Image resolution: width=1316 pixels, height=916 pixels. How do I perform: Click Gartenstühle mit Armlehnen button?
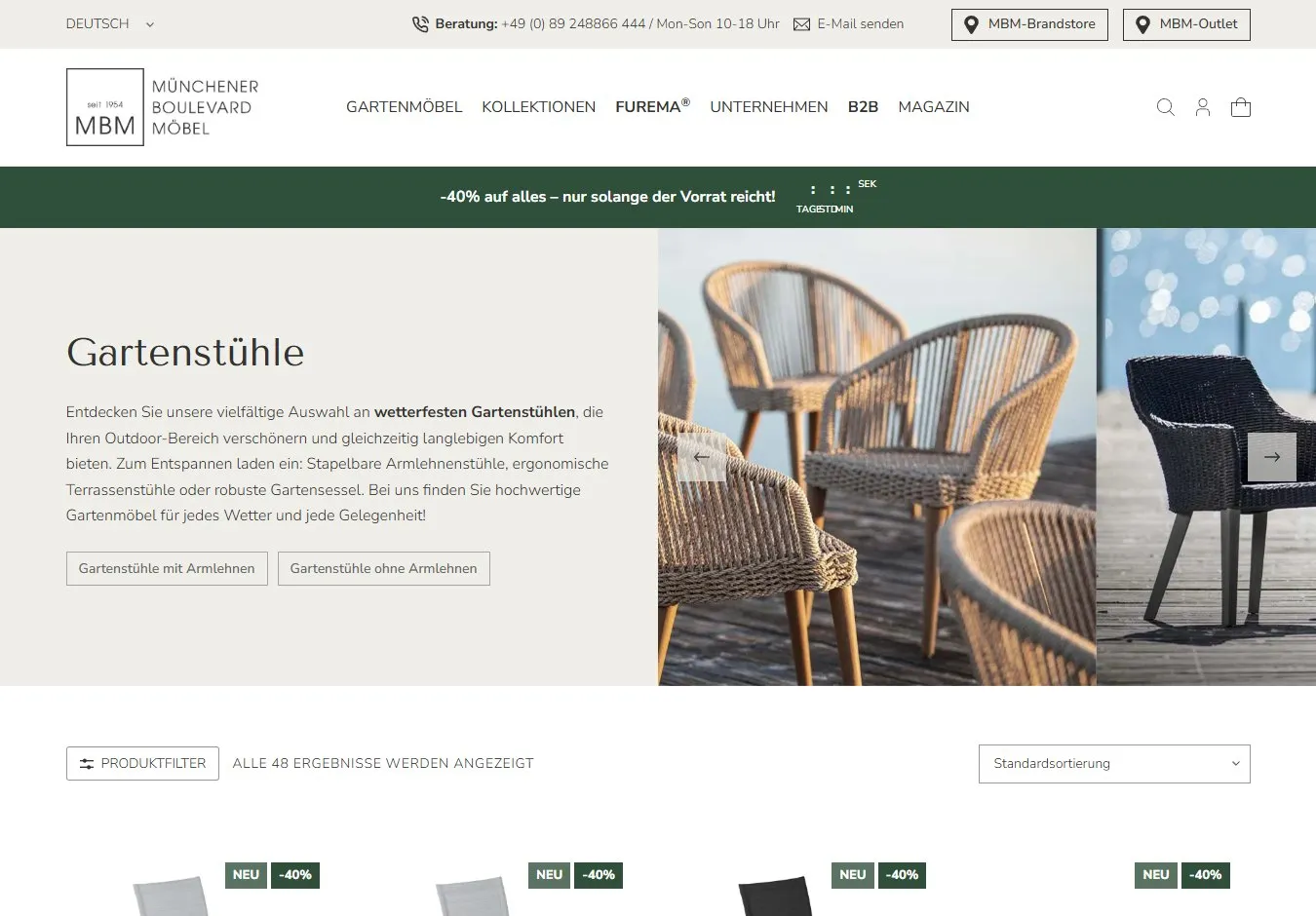(x=167, y=569)
